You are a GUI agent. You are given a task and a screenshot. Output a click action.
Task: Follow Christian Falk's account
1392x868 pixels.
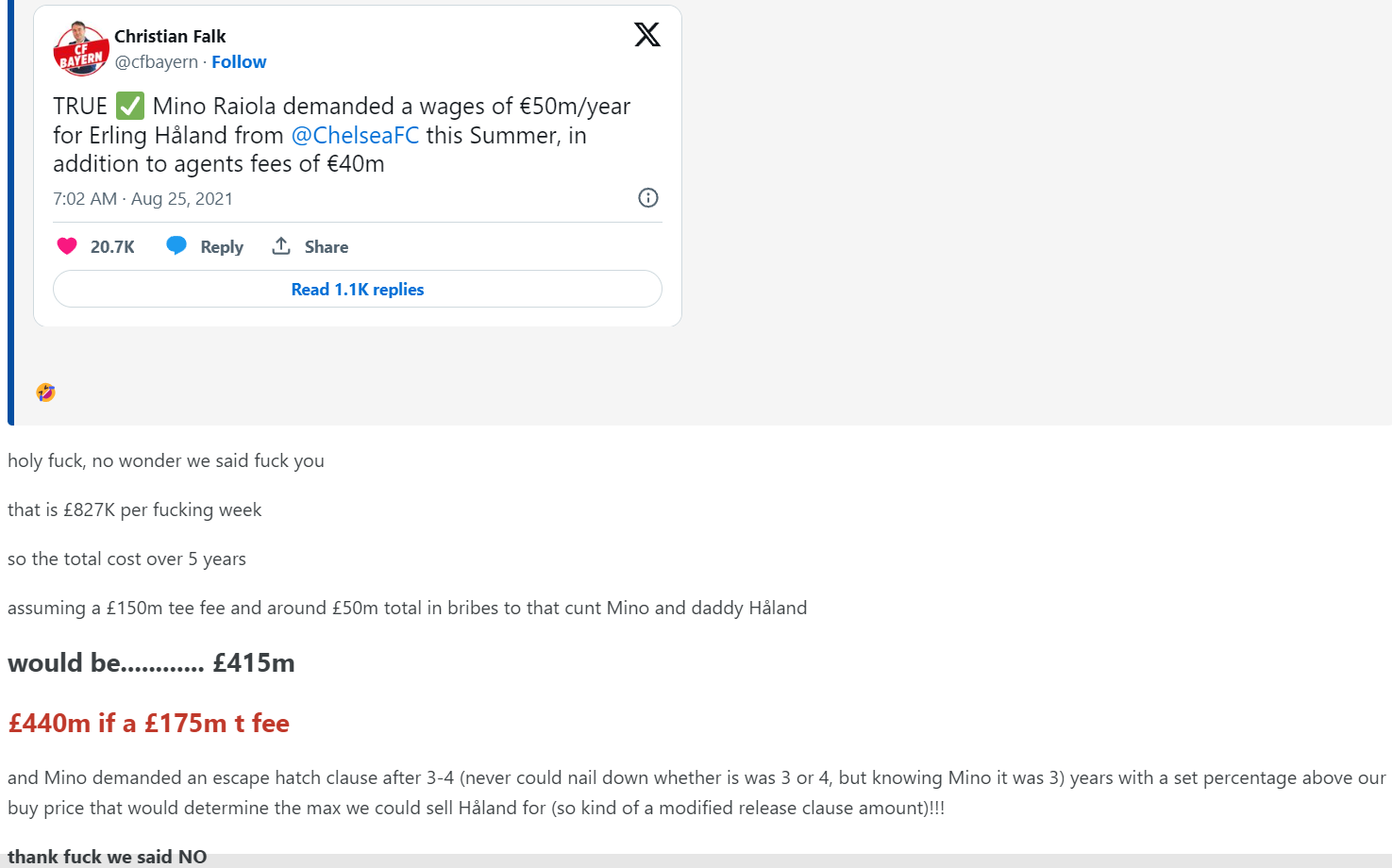(x=239, y=62)
